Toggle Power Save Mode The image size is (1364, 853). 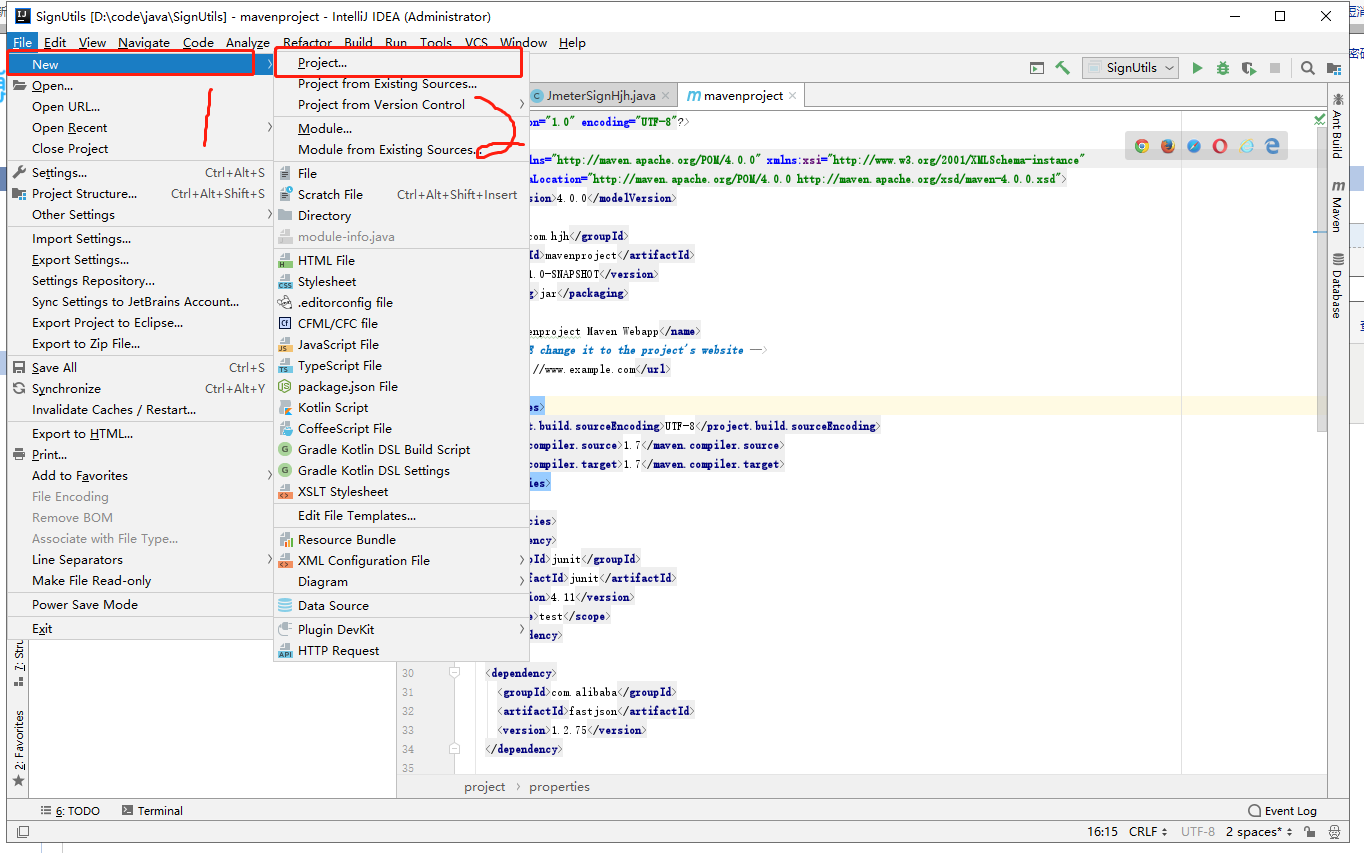[x=140, y=605]
